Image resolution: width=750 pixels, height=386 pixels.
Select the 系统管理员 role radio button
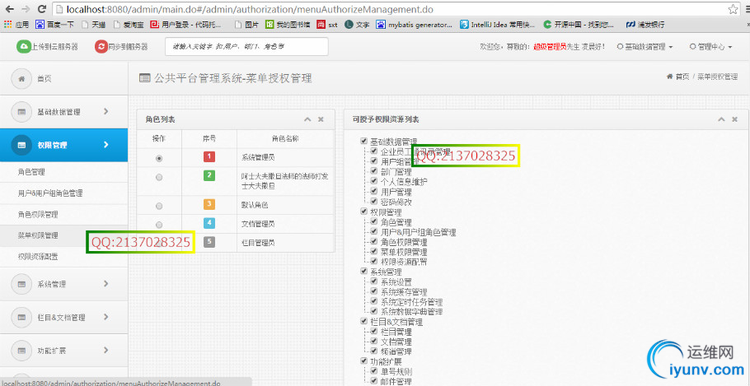159,158
